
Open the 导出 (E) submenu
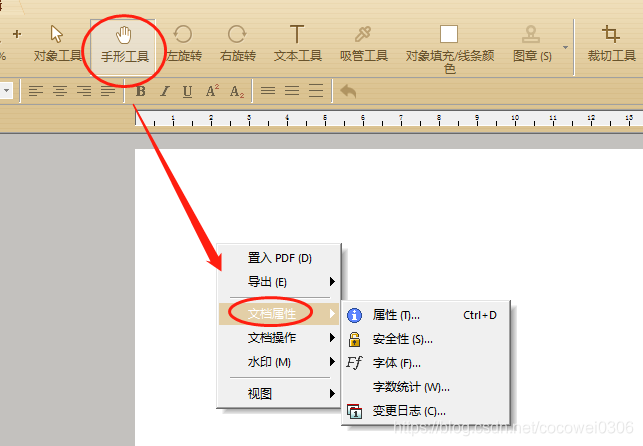pos(280,282)
